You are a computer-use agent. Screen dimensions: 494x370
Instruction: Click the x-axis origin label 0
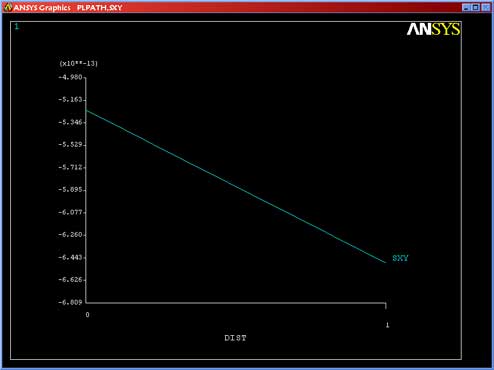87,315
